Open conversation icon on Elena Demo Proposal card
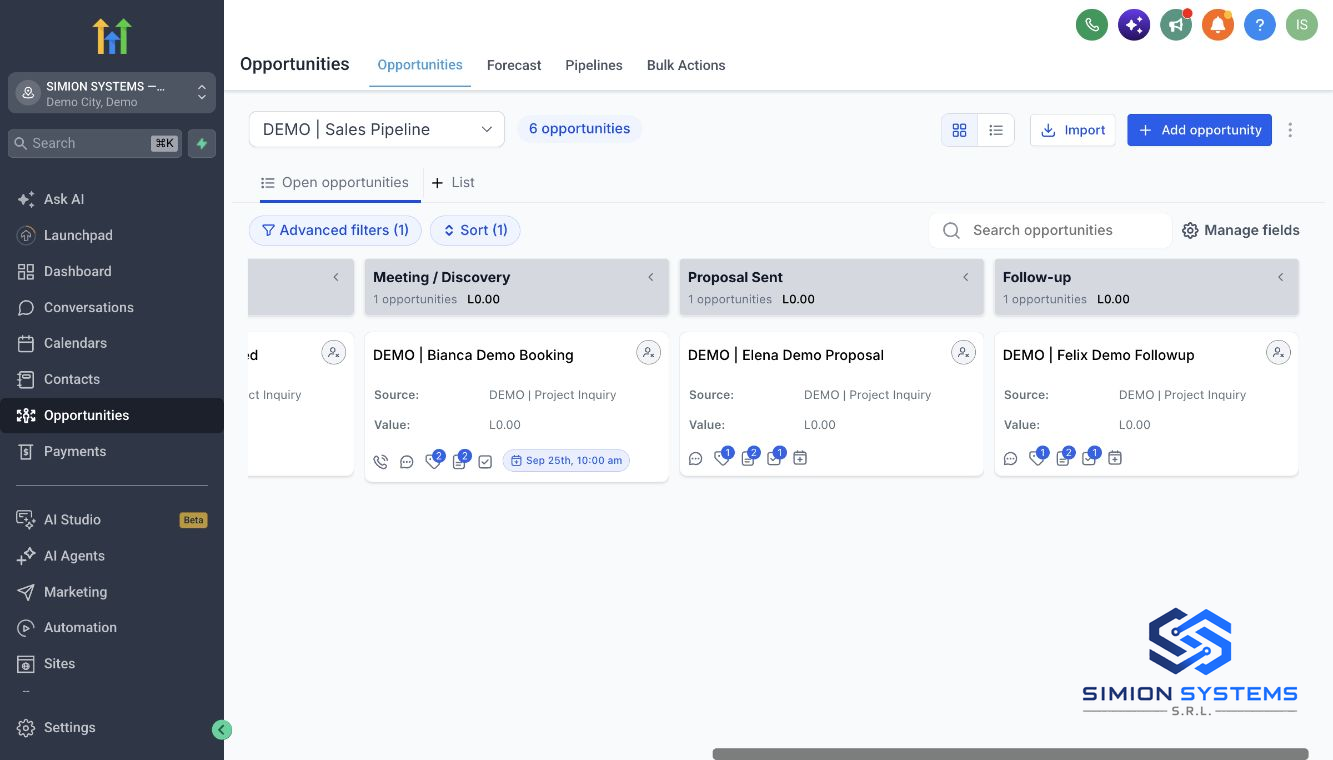This screenshot has width=1333, height=760. pyautogui.click(x=696, y=458)
